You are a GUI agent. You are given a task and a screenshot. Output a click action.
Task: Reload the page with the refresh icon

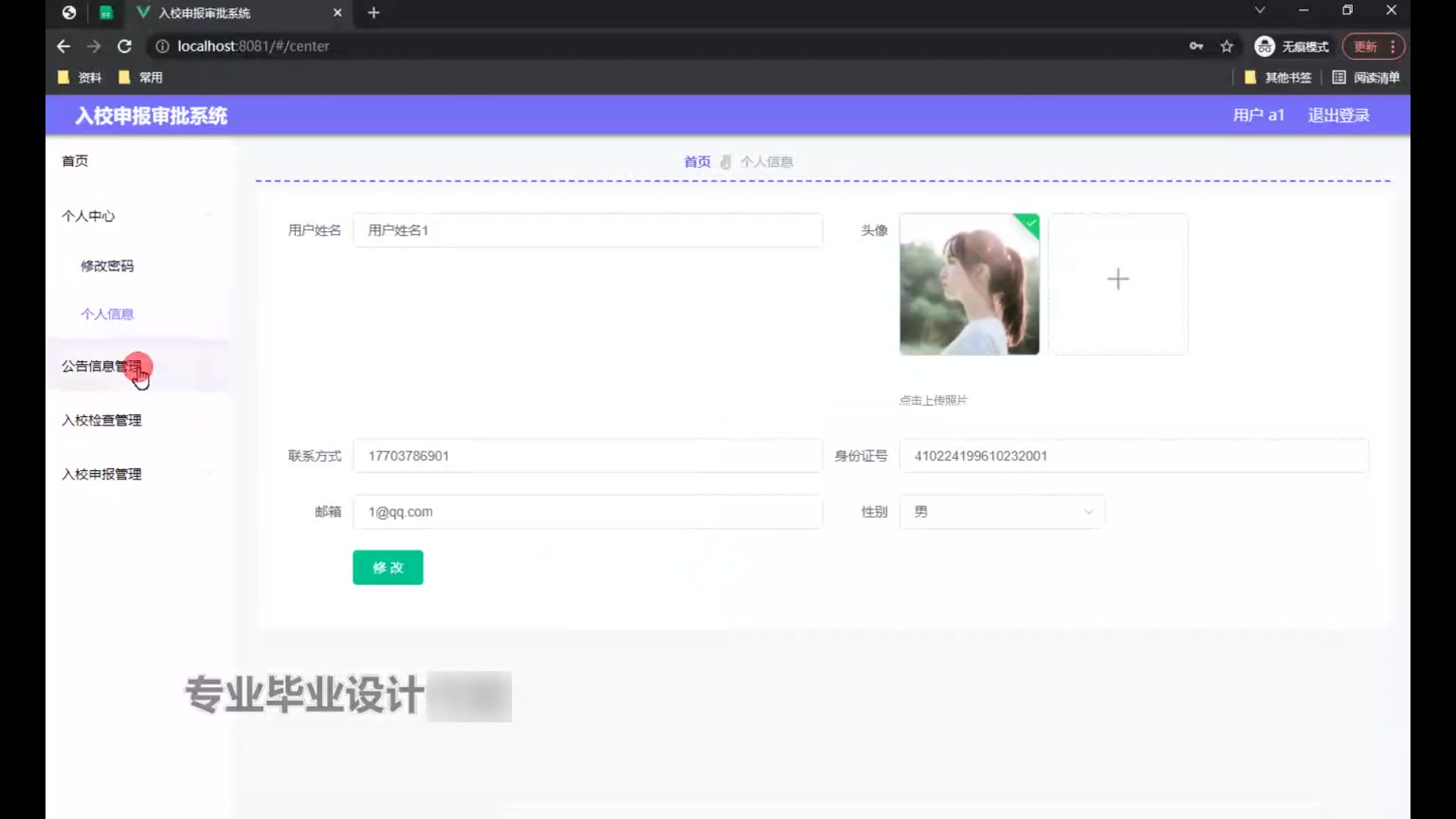pyautogui.click(x=124, y=46)
